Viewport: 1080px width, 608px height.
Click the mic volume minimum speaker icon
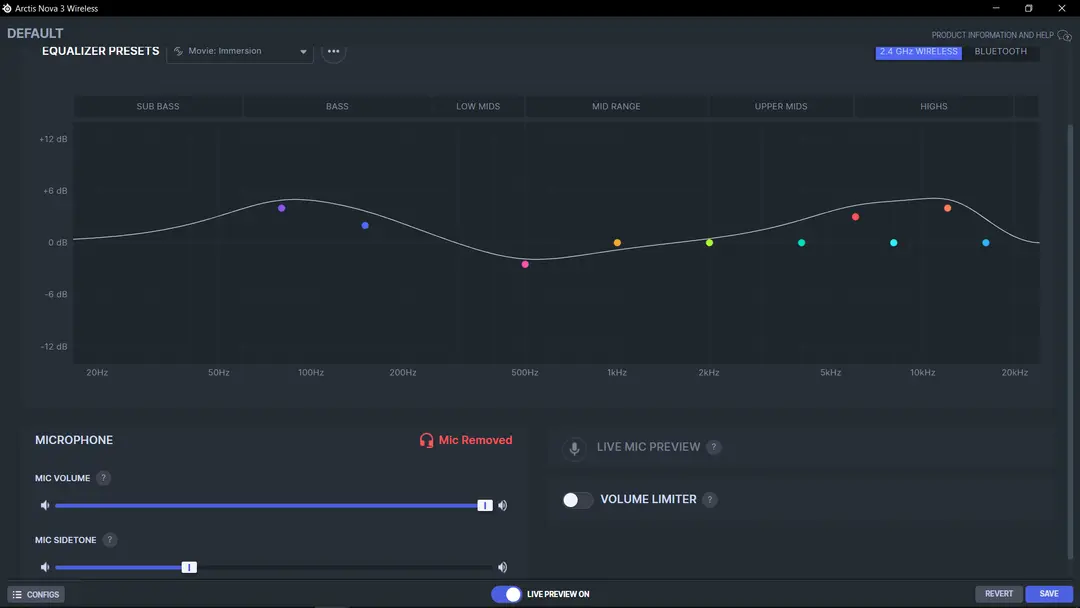45,505
